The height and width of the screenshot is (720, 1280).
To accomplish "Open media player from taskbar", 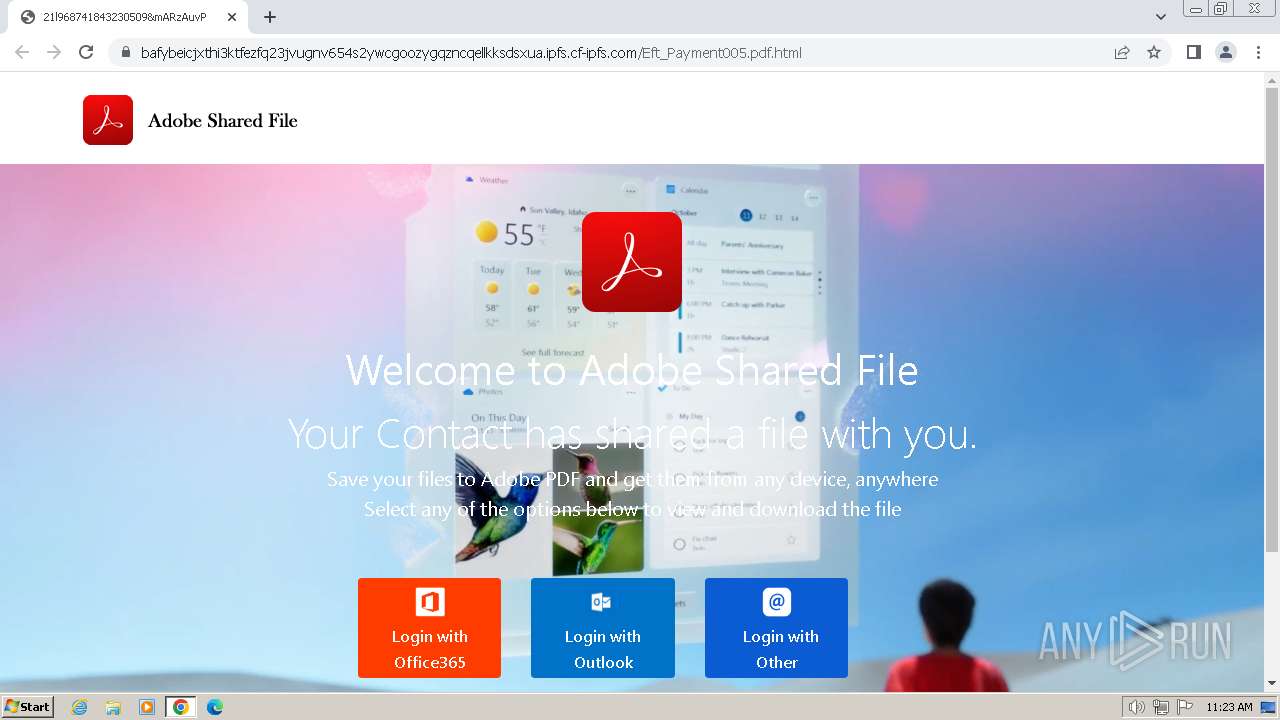I will tap(147, 707).
